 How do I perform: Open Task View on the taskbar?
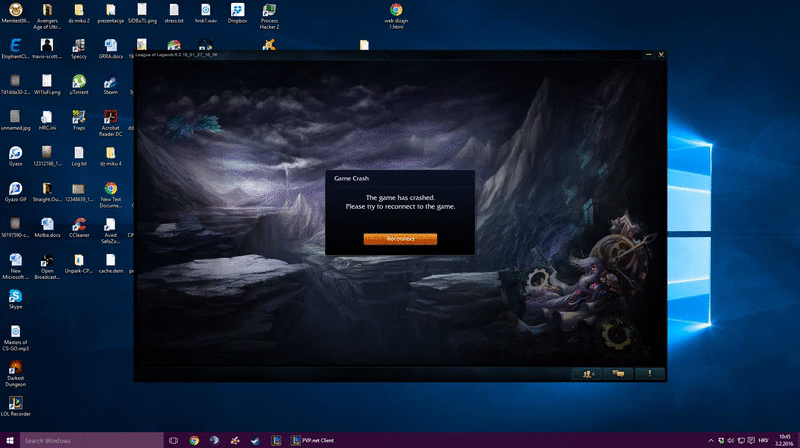(173, 440)
